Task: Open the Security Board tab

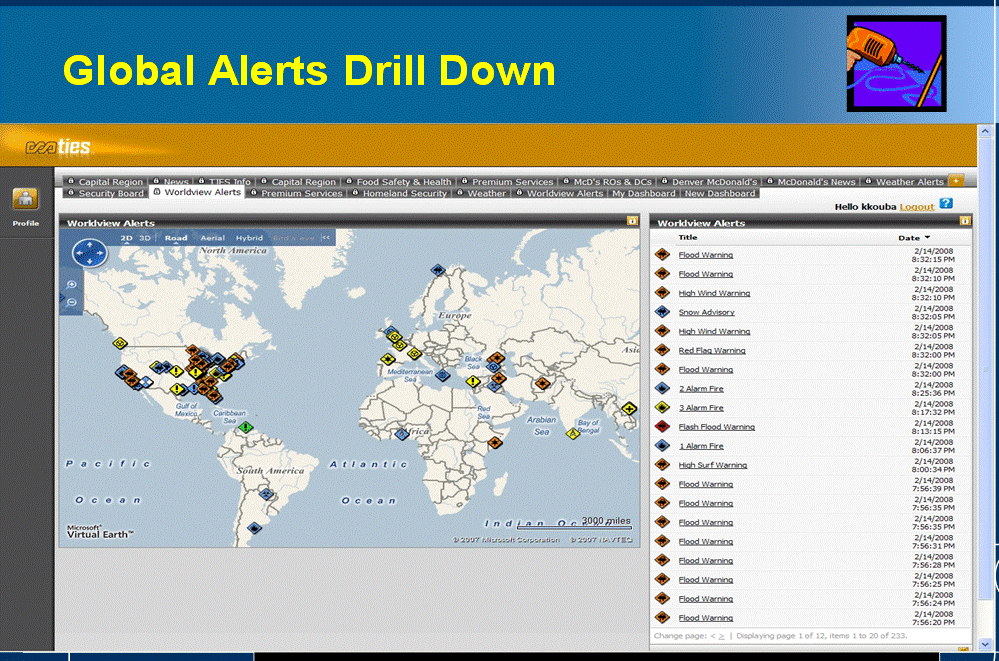Action: pos(106,193)
